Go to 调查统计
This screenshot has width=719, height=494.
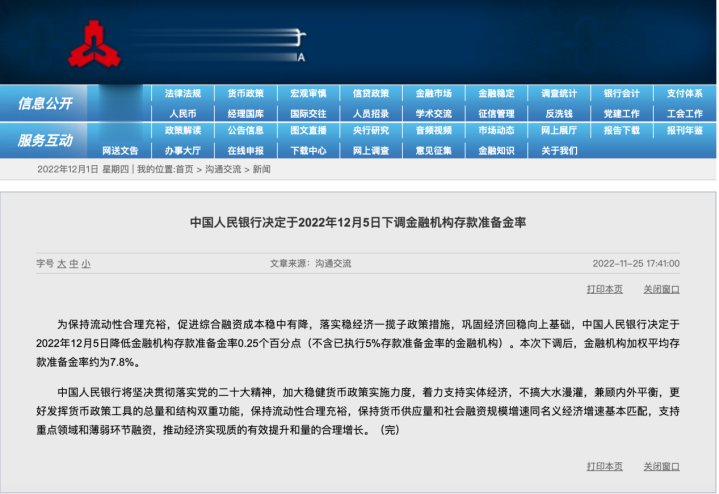click(x=559, y=94)
